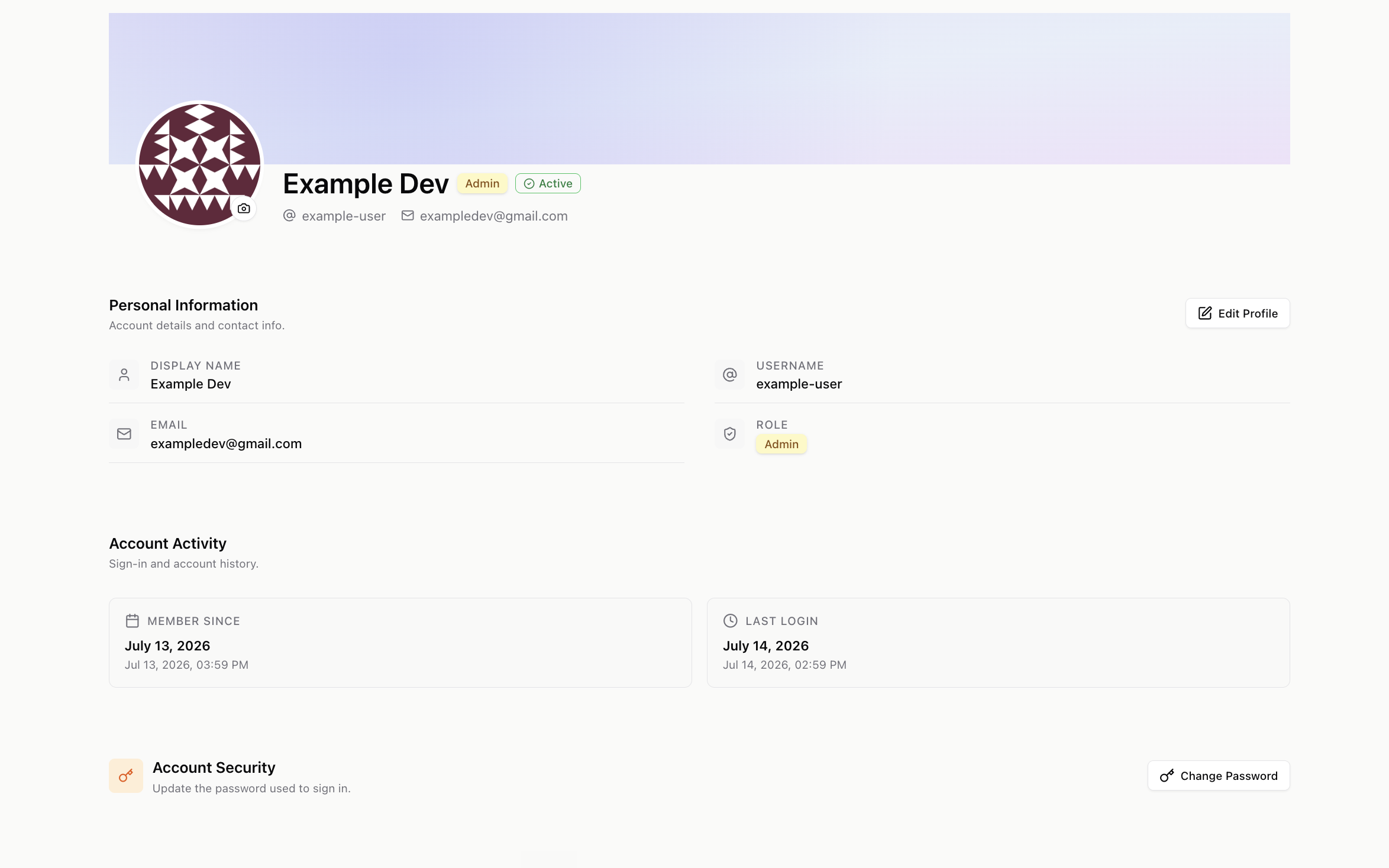The height and width of the screenshot is (868, 1389).
Task: Click the clock icon in Last Login card
Action: click(x=731, y=621)
